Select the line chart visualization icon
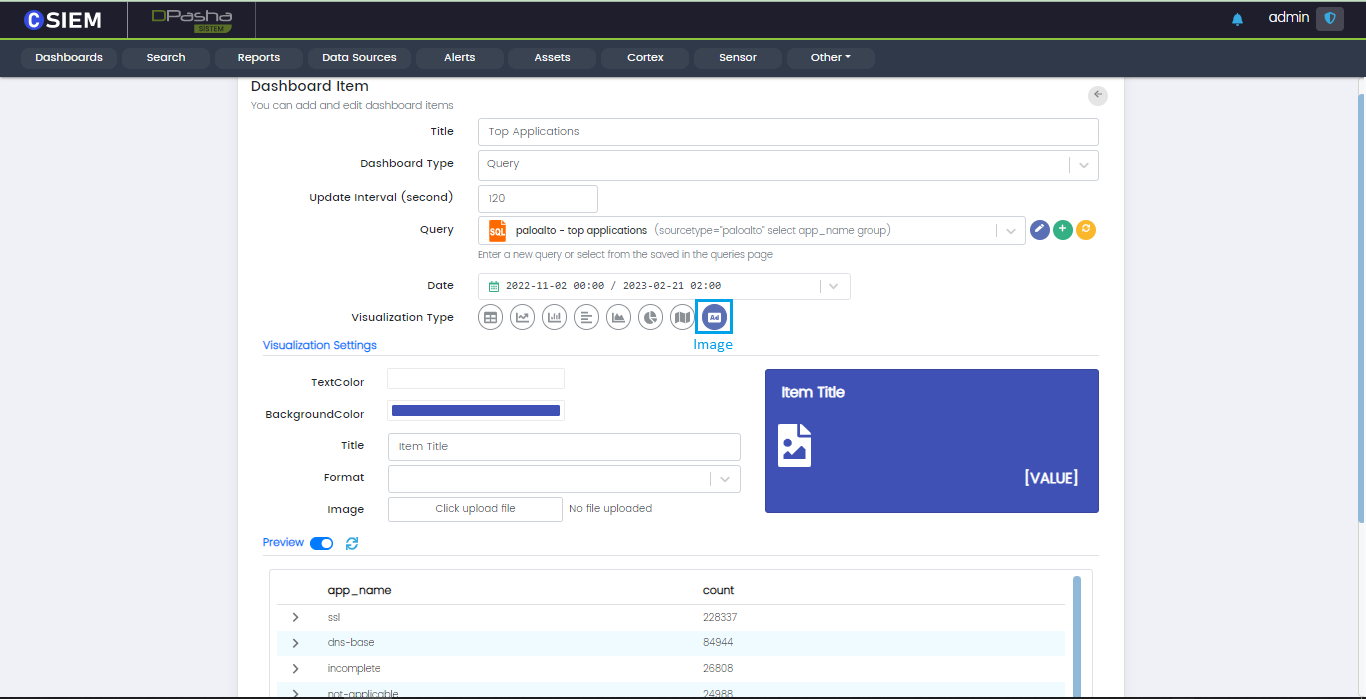This screenshot has height=699, width=1366. click(x=522, y=318)
